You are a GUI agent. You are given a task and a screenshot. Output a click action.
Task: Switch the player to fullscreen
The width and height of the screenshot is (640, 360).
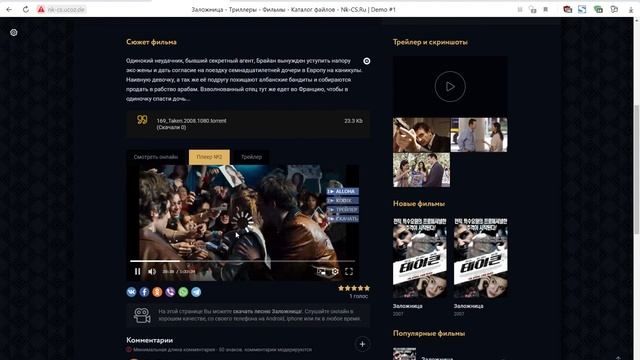pyautogui.click(x=349, y=271)
